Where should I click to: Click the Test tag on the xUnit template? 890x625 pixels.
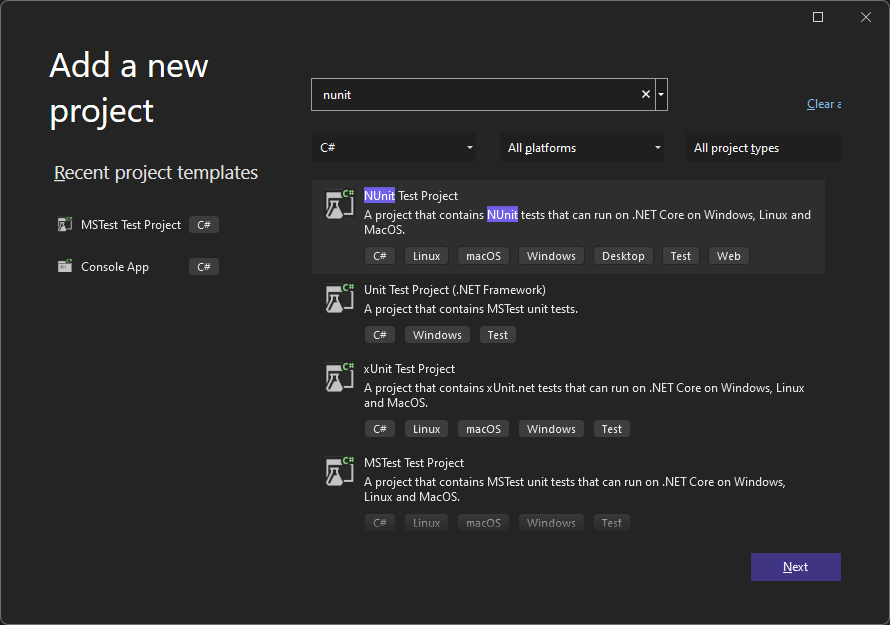(611, 428)
